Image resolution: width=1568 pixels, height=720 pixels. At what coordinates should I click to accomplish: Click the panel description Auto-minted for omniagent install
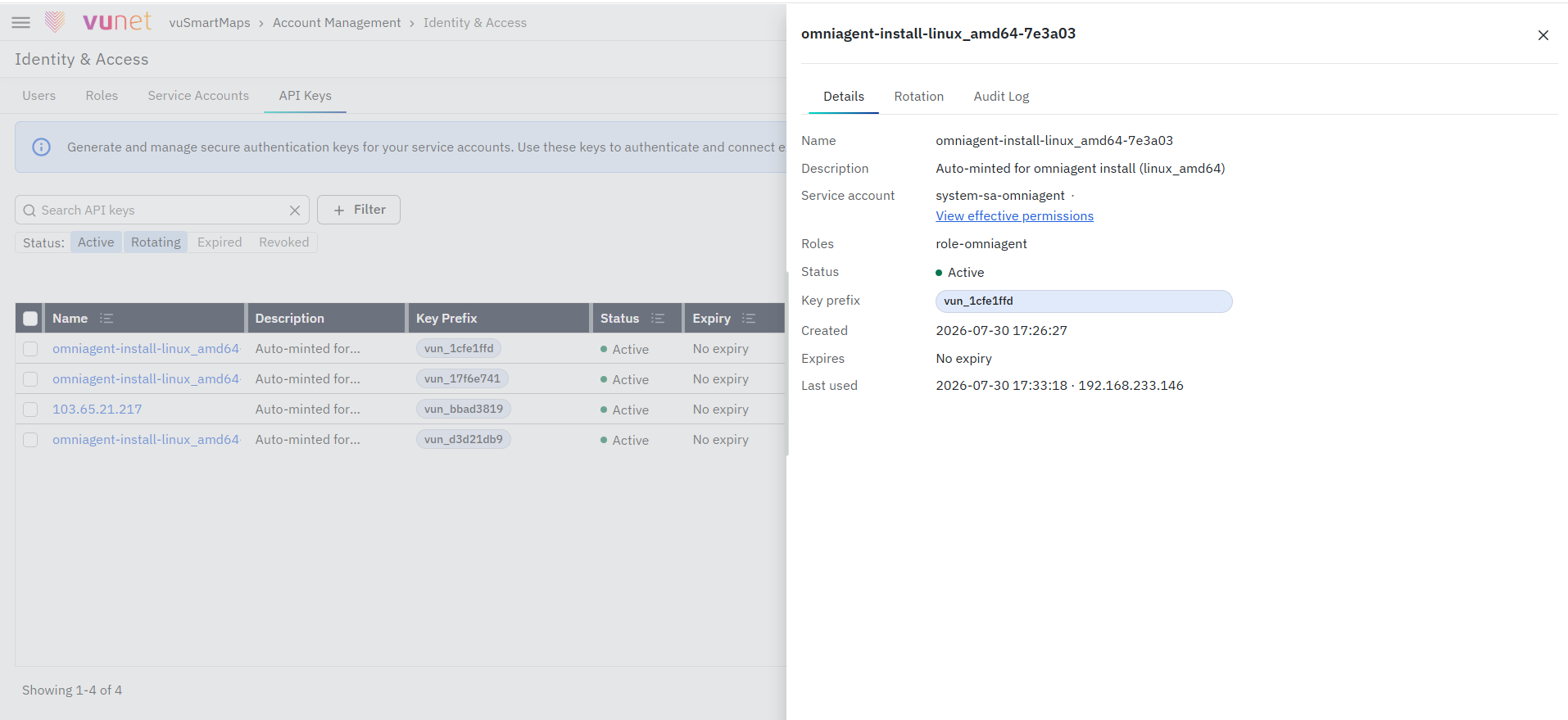pos(1081,169)
